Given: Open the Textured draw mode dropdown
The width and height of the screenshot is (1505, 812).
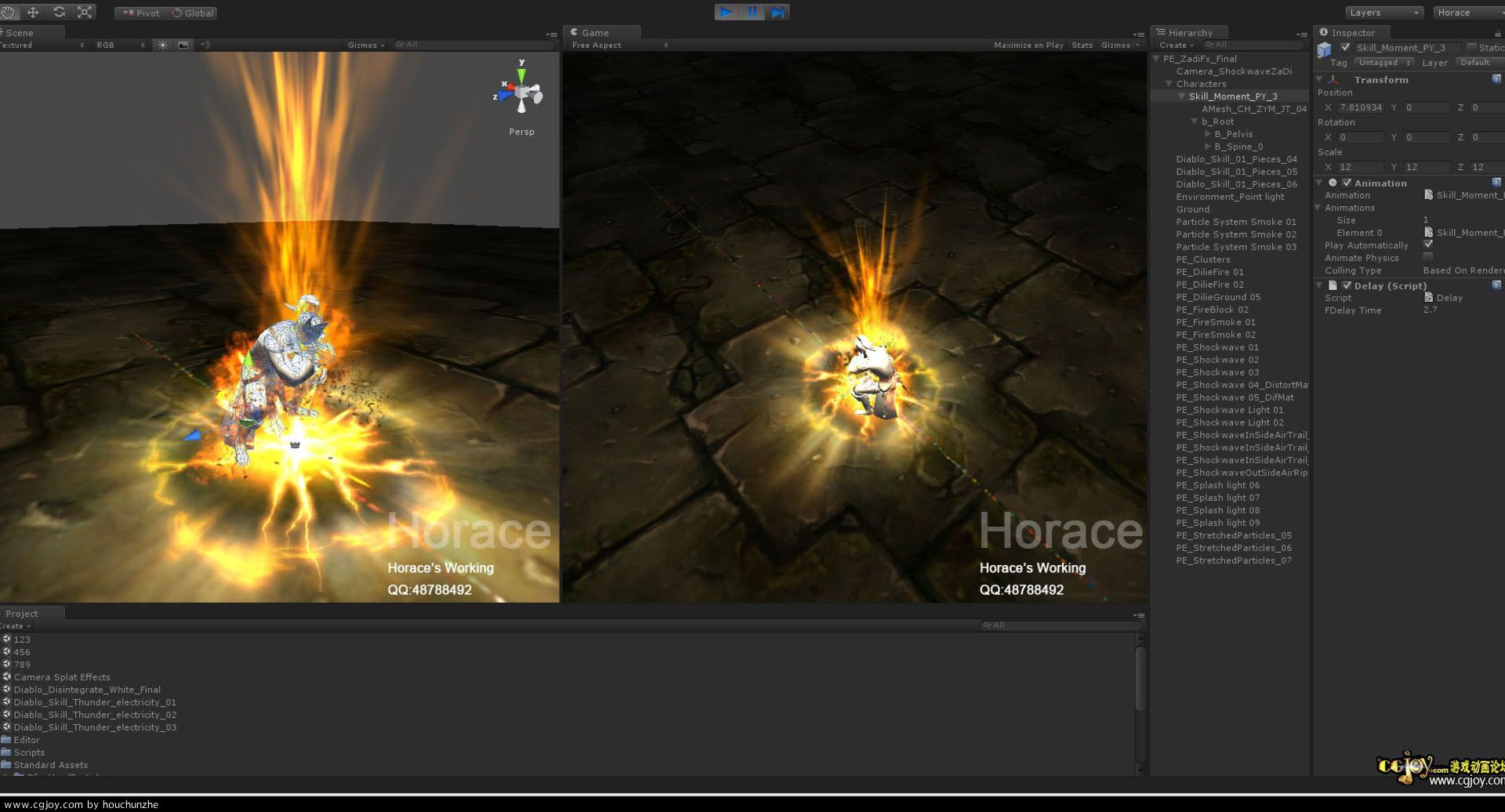Looking at the screenshot, I should tap(42, 45).
